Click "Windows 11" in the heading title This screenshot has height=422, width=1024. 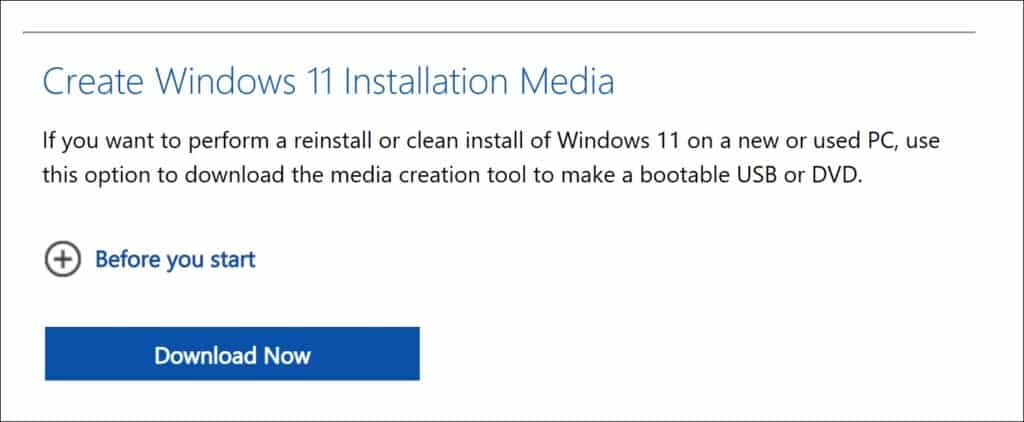tap(246, 82)
